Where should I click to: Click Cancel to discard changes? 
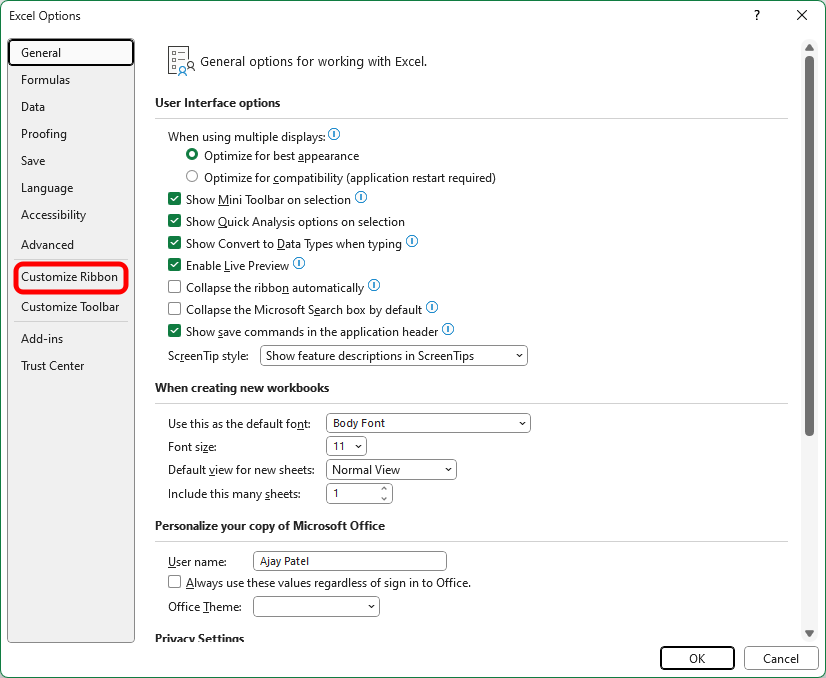coord(781,658)
